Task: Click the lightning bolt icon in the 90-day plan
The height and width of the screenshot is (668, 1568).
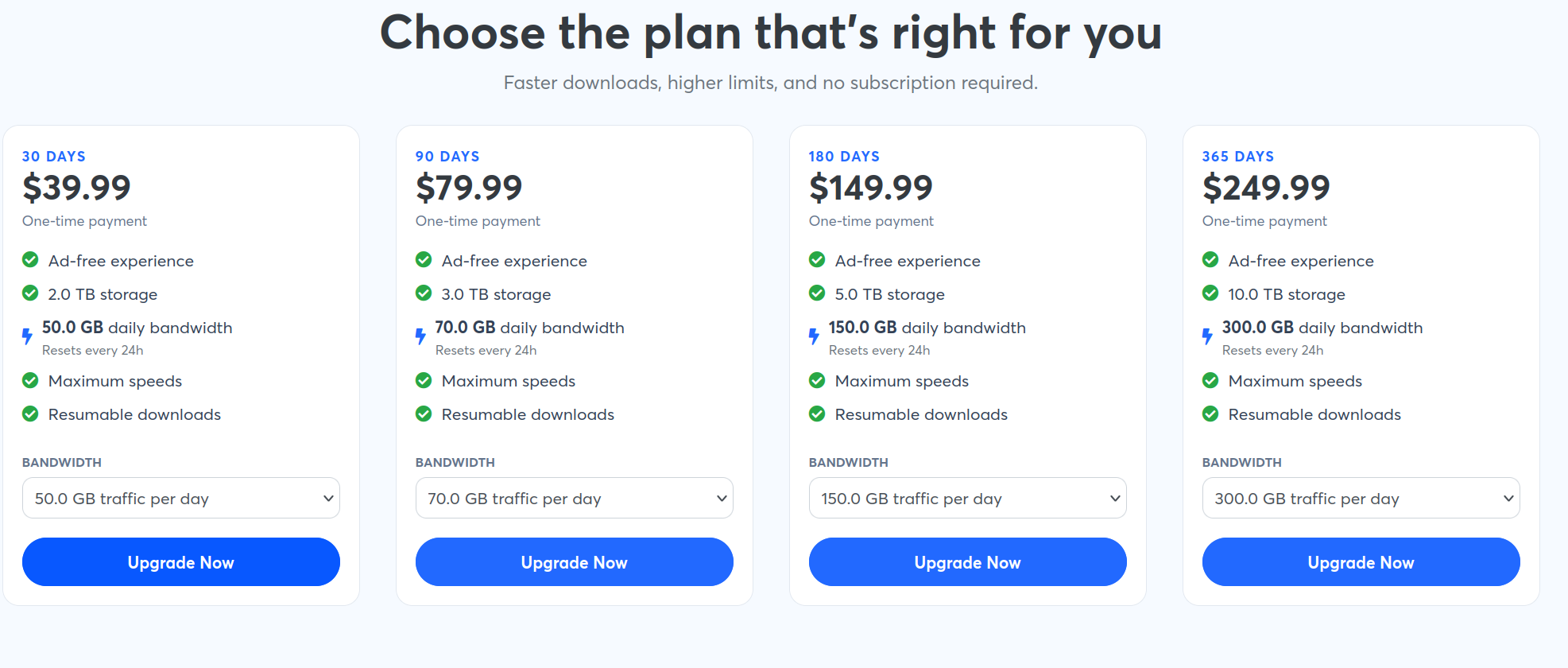Action: coord(419,336)
